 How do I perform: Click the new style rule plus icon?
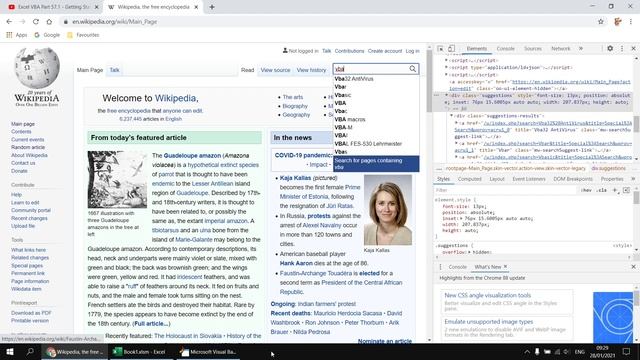(615, 190)
